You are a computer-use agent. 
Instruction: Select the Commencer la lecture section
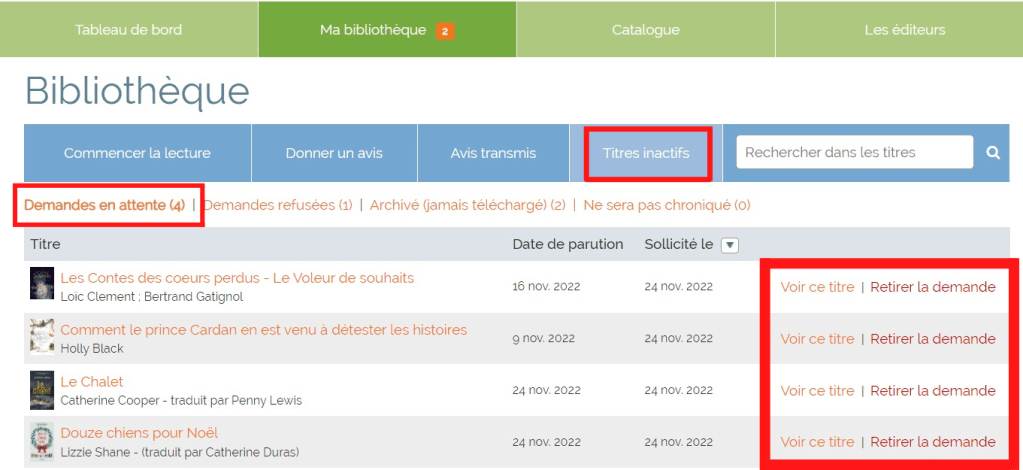coord(137,153)
